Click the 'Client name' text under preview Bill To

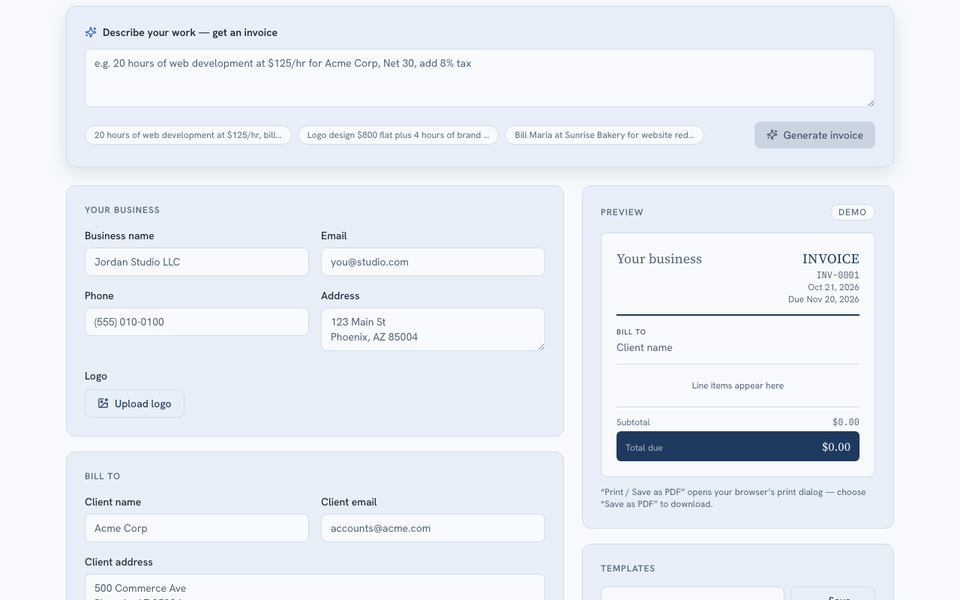644,348
